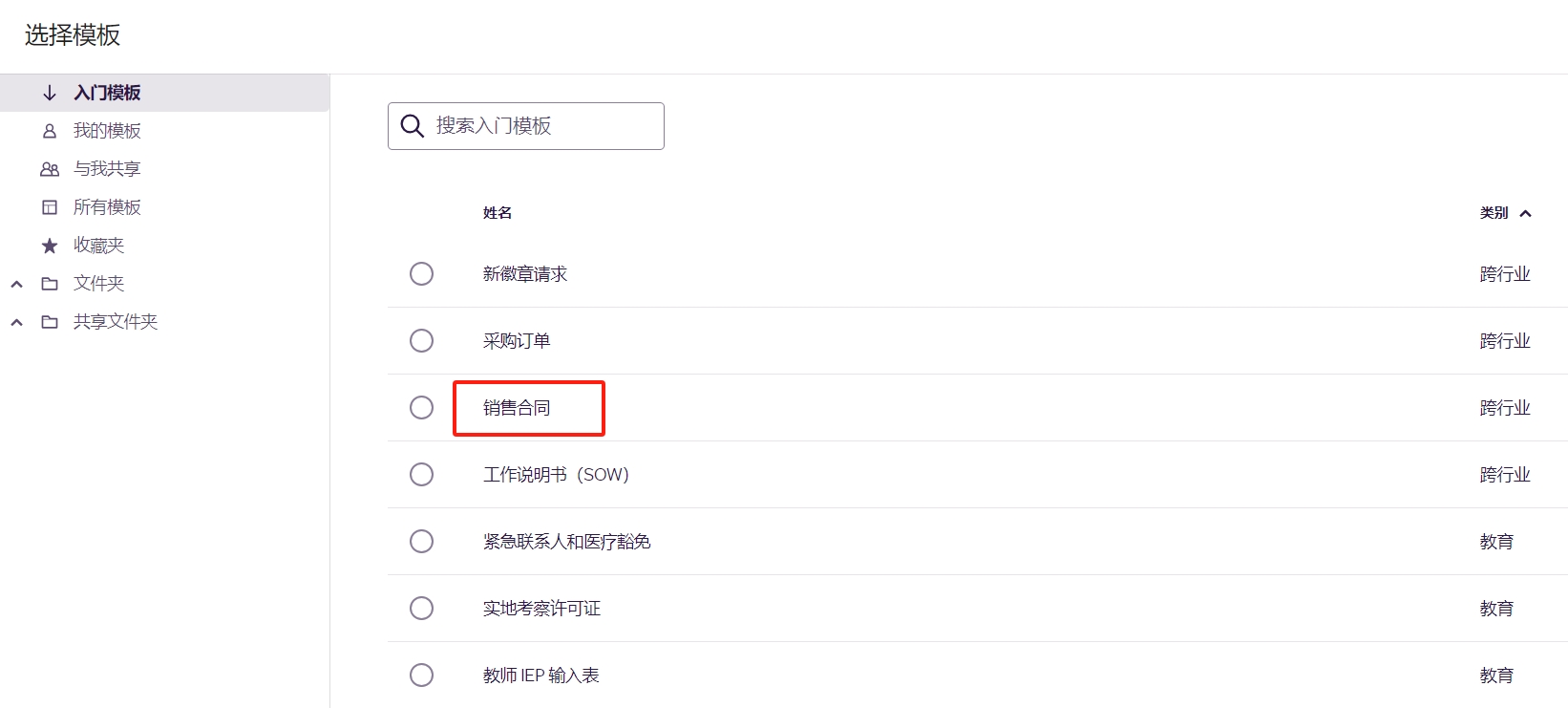Choose the 实地考察许可证 radio button
The width and height of the screenshot is (1568, 708).
(421, 609)
